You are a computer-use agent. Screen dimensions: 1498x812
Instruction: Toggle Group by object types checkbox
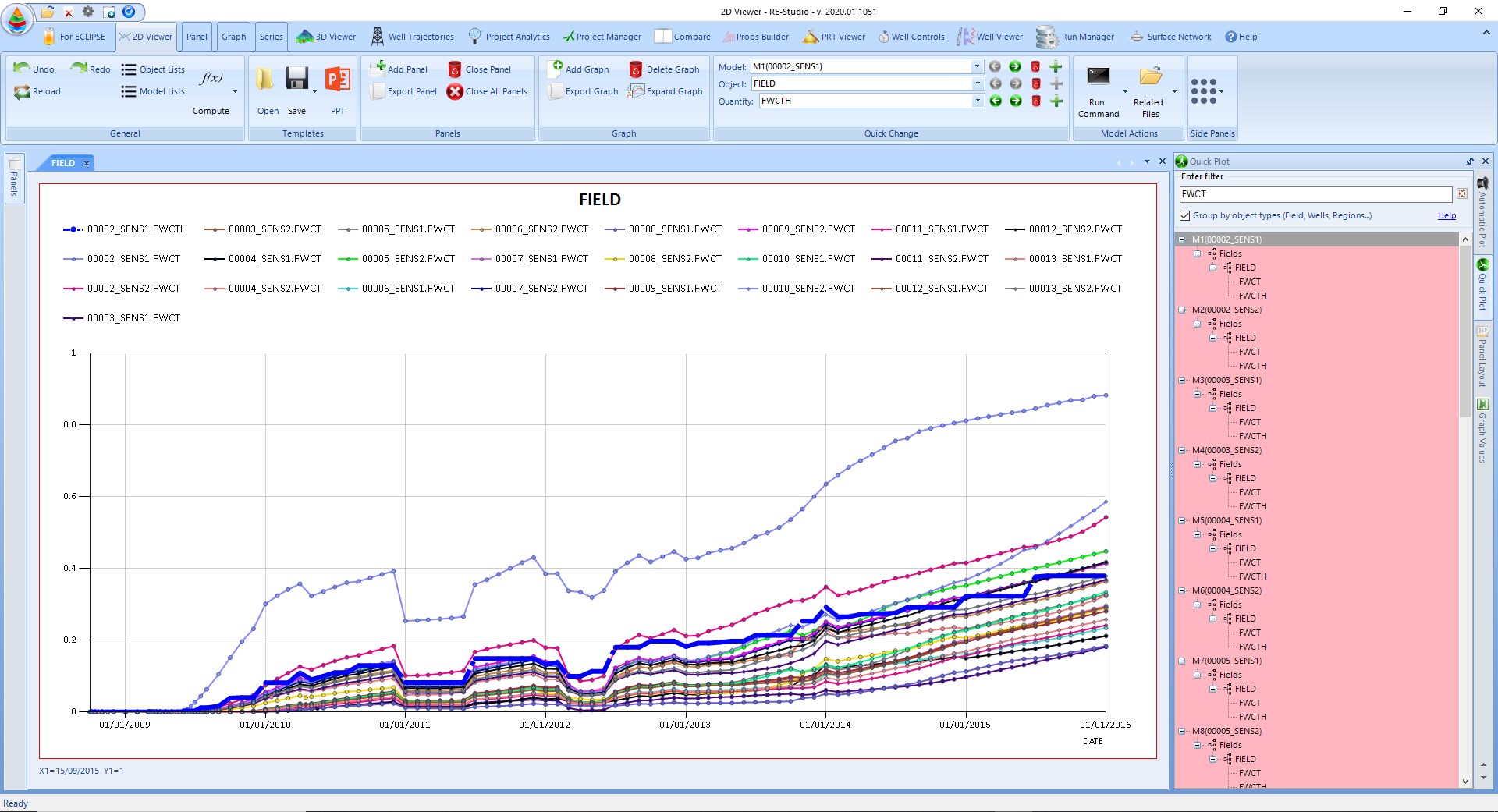pos(1185,216)
